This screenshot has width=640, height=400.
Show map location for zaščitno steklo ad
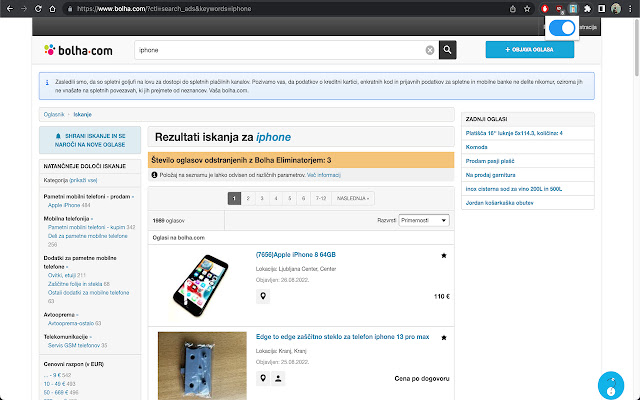coord(263,378)
